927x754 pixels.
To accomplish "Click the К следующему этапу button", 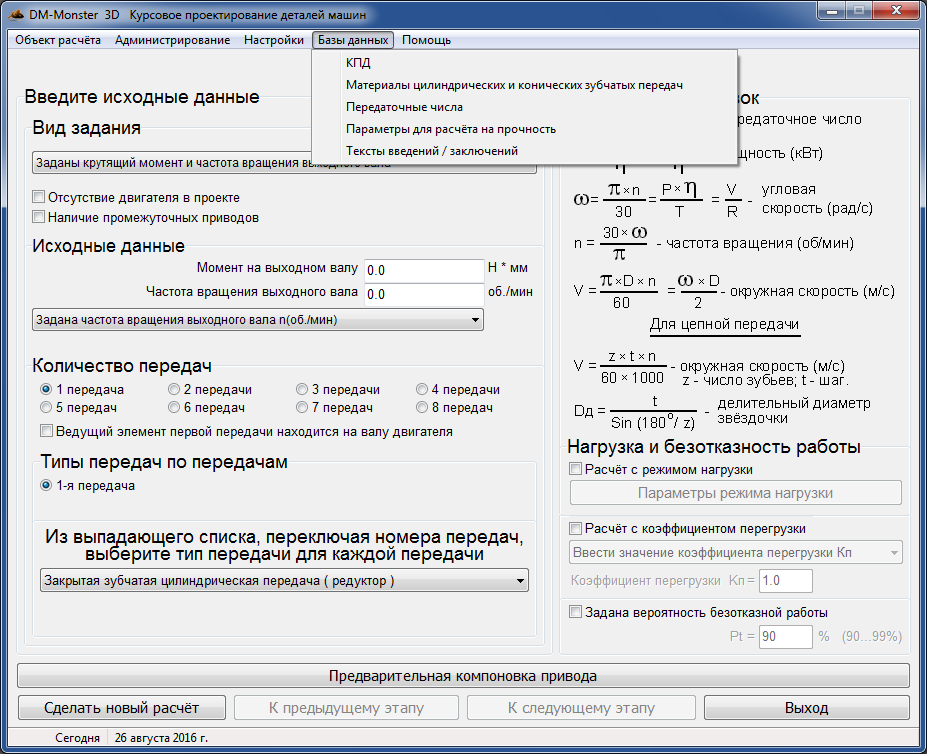I will point(581,708).
